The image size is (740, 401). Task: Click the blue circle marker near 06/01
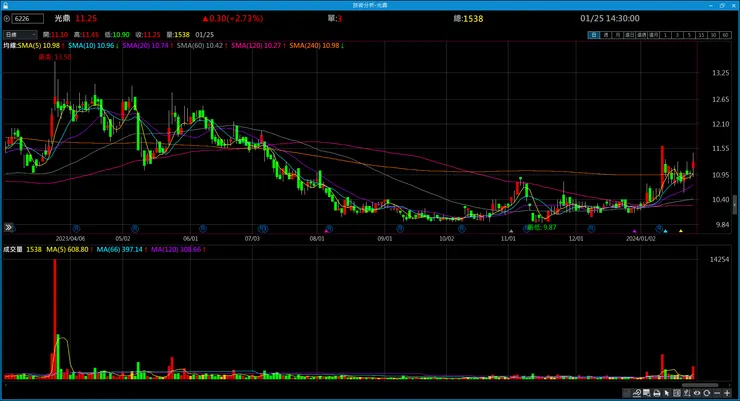(x=202, y=228)
